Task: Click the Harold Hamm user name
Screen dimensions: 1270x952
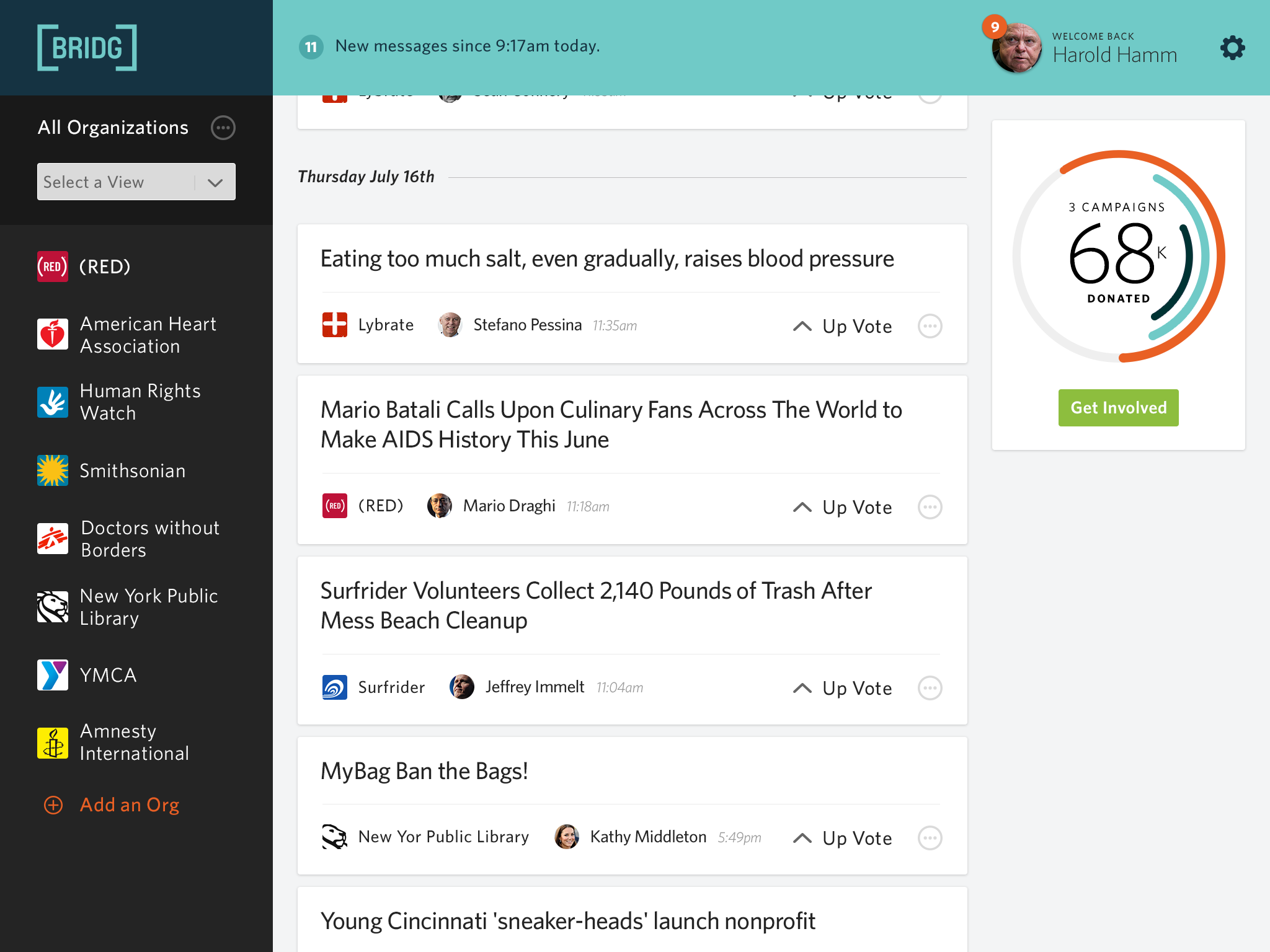Action: (x=1114, y=55)
